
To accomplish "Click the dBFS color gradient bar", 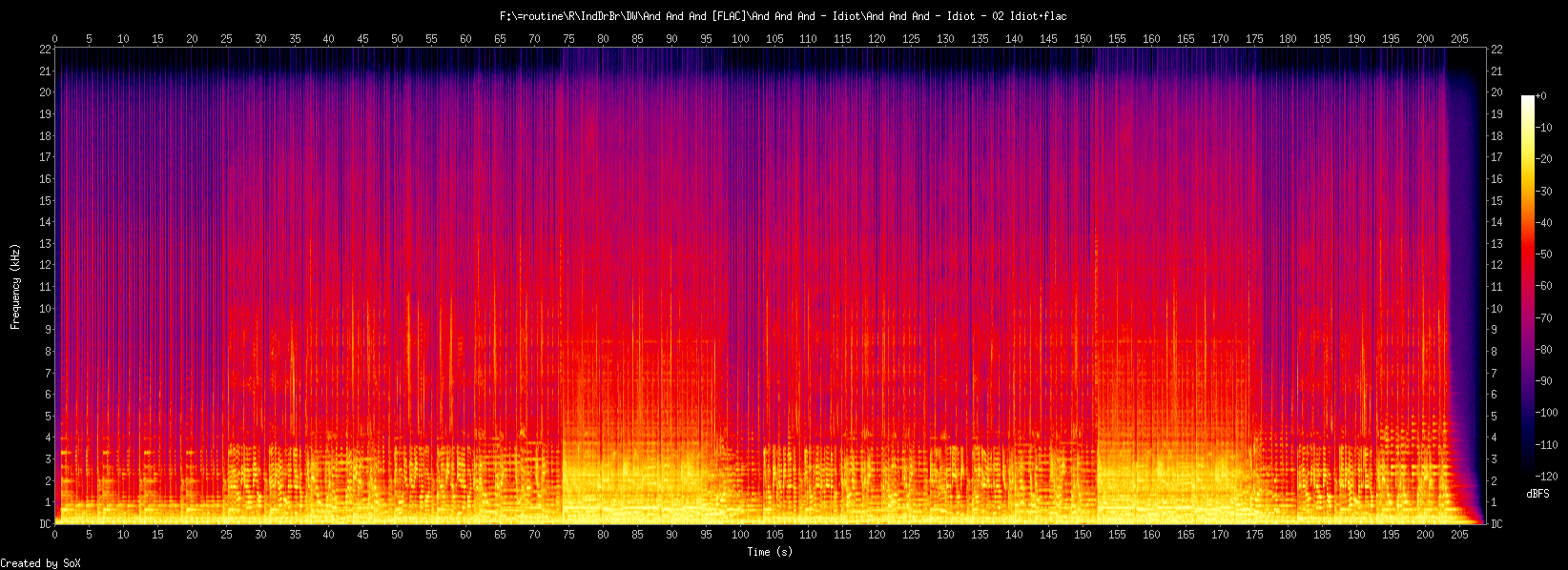I will pos(1528,286).
